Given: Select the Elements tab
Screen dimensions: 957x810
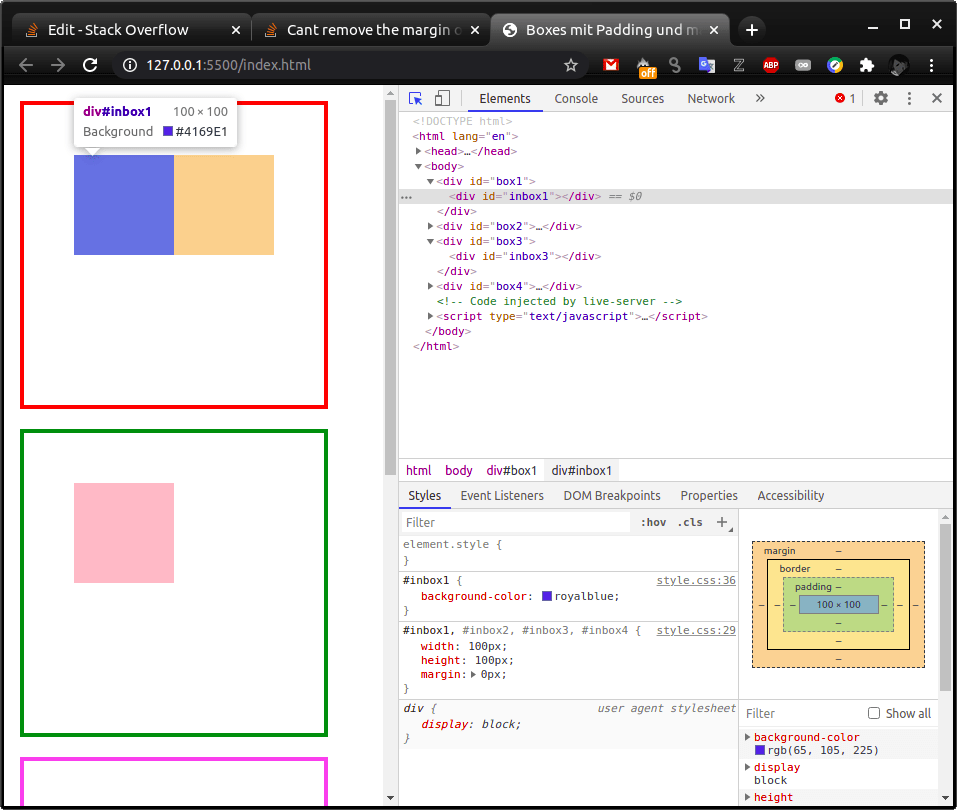Looking at the screenshot, I should (x=505, y=98).
